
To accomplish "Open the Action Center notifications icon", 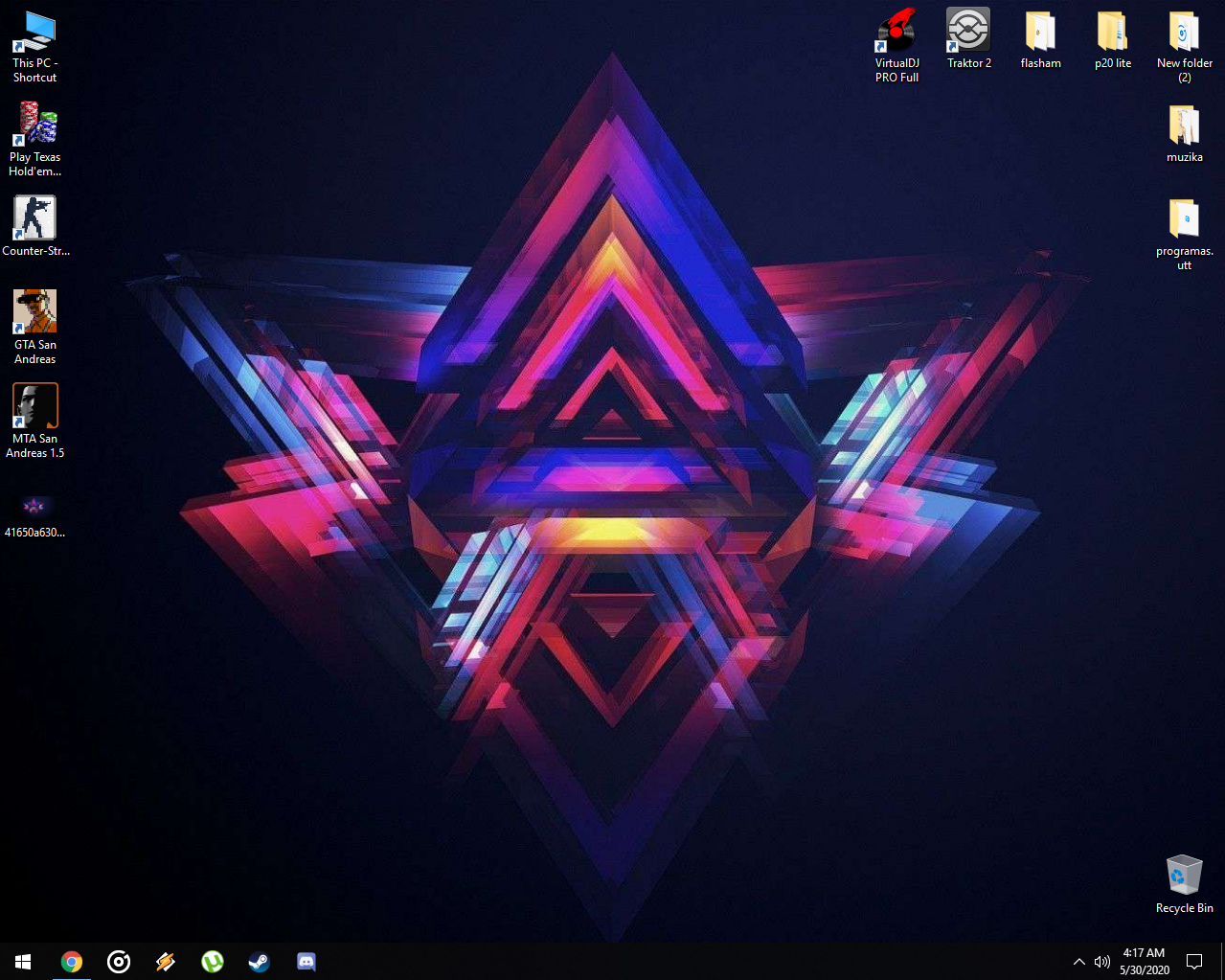I will (1194, 962).
